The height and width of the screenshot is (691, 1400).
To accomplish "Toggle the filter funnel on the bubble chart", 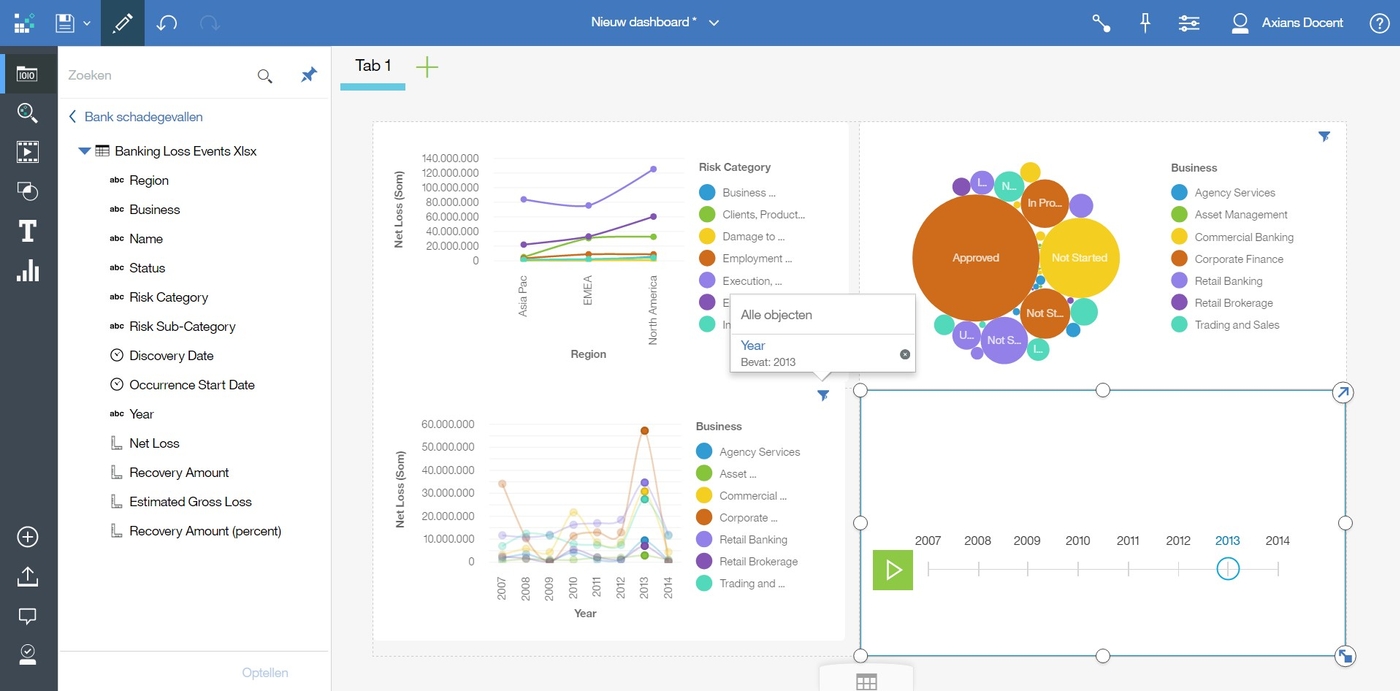I will coord(1324,136).
